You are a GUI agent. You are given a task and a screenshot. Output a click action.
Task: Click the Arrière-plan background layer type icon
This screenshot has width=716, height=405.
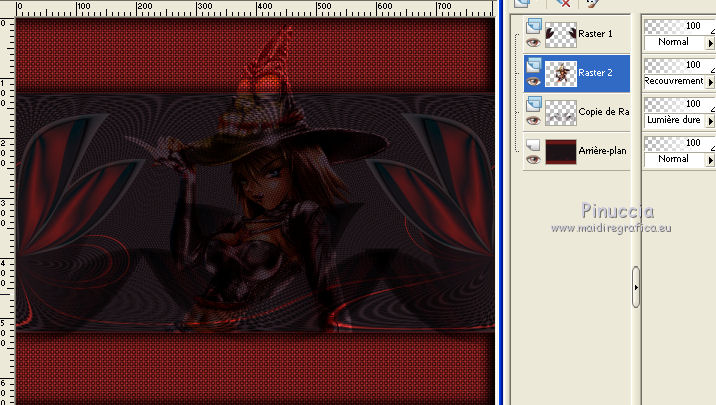point(533,145)
